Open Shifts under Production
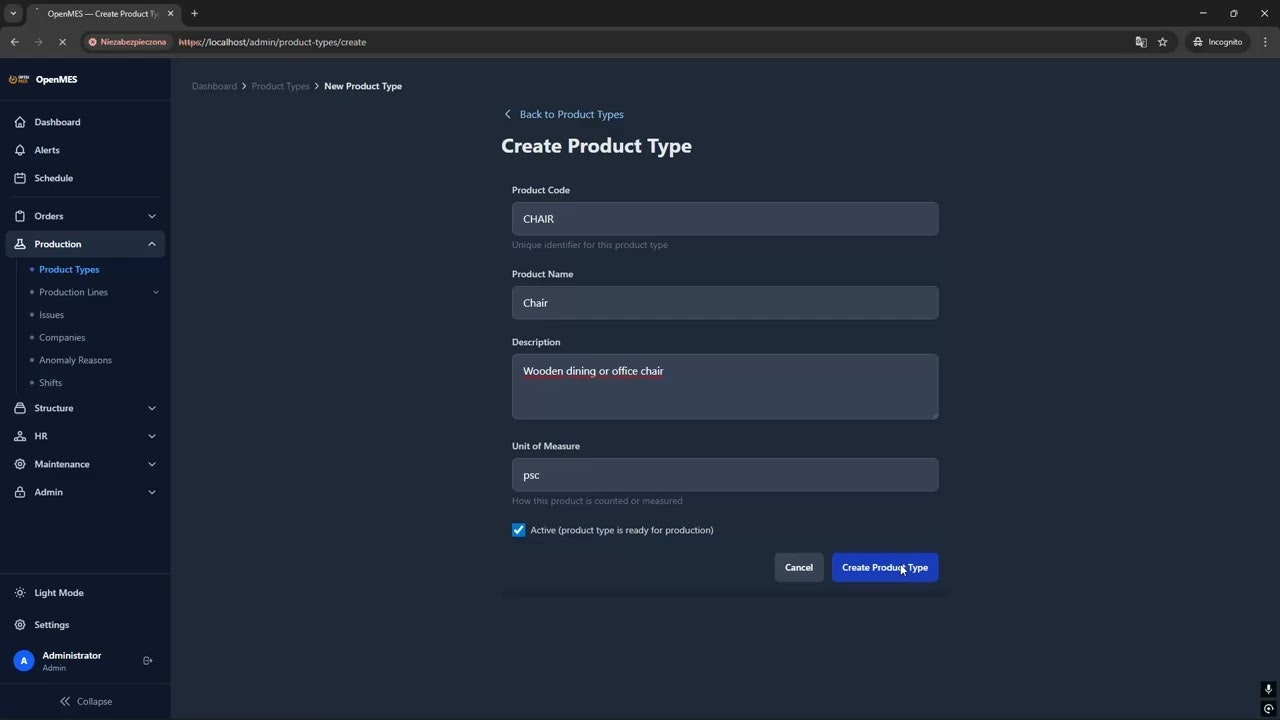The width and height of the screenshot is (1280, 720). tap(50, 383)
